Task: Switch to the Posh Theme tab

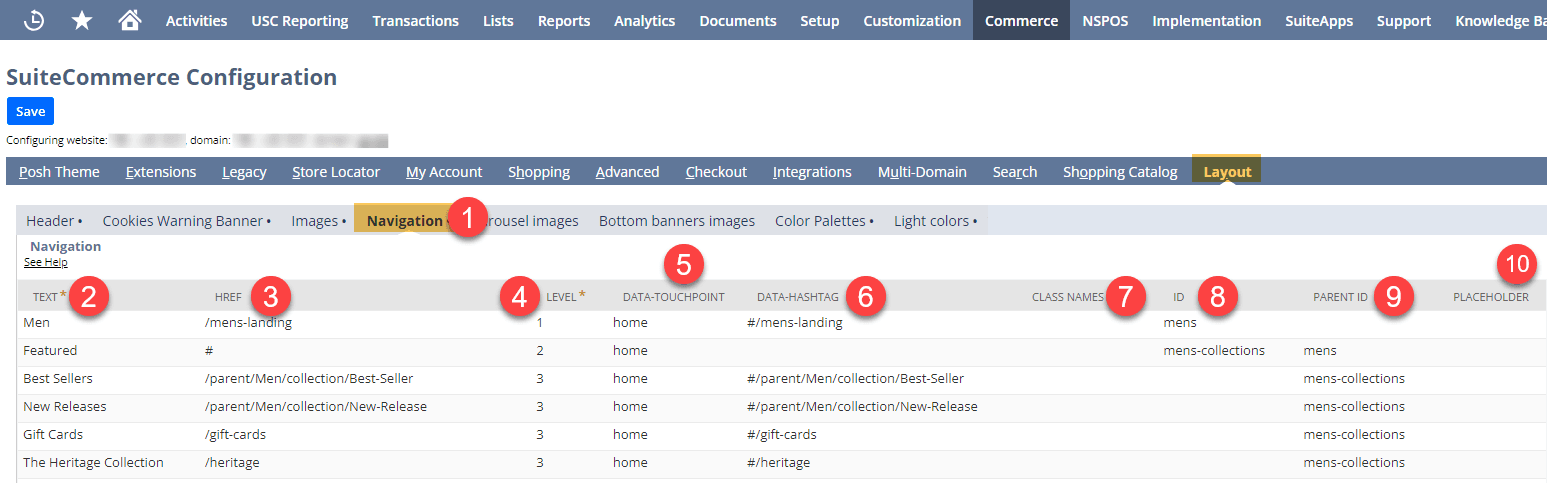Action: pos(59,172)
